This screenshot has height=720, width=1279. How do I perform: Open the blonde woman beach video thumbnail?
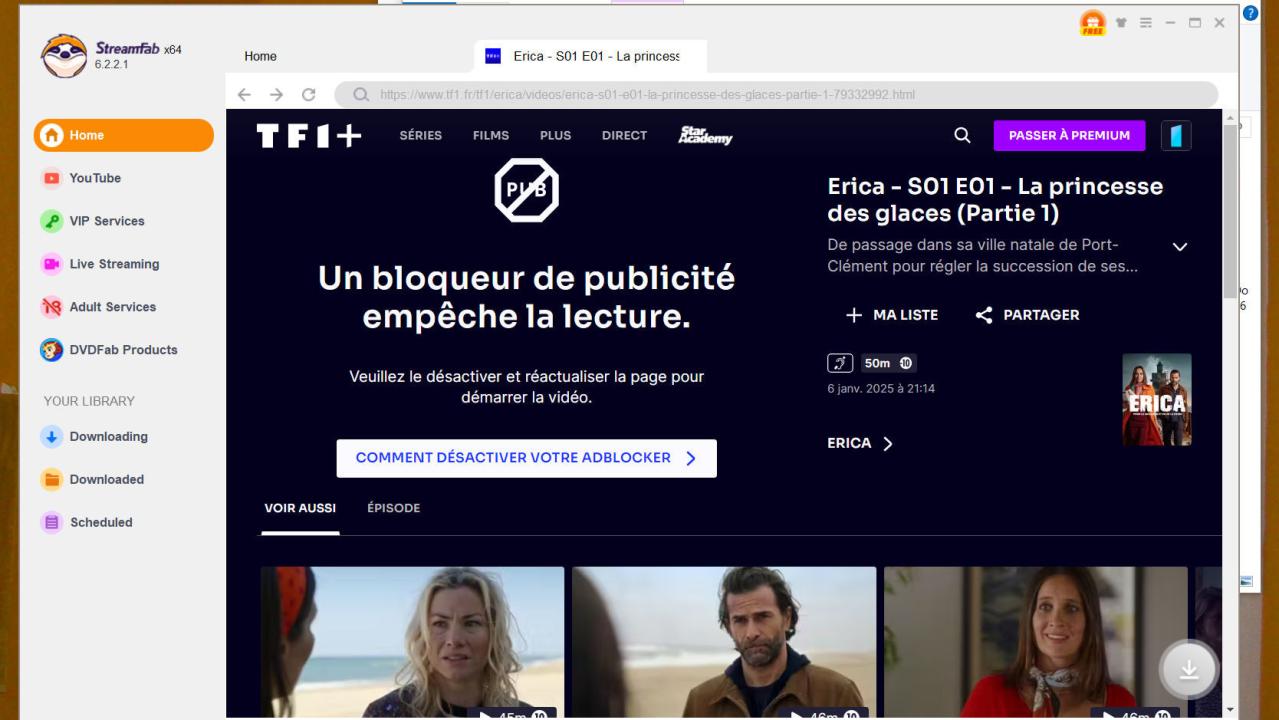point(412,642)
